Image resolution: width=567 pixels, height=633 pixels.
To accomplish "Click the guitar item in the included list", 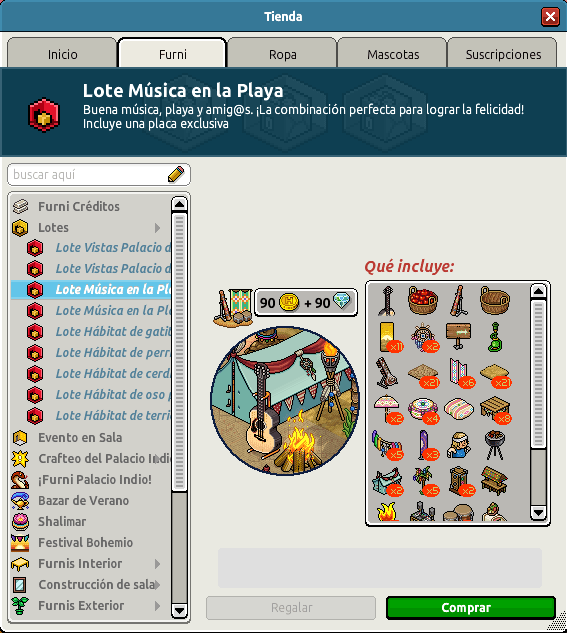I will pyautogui.click(x=387, y=301).
